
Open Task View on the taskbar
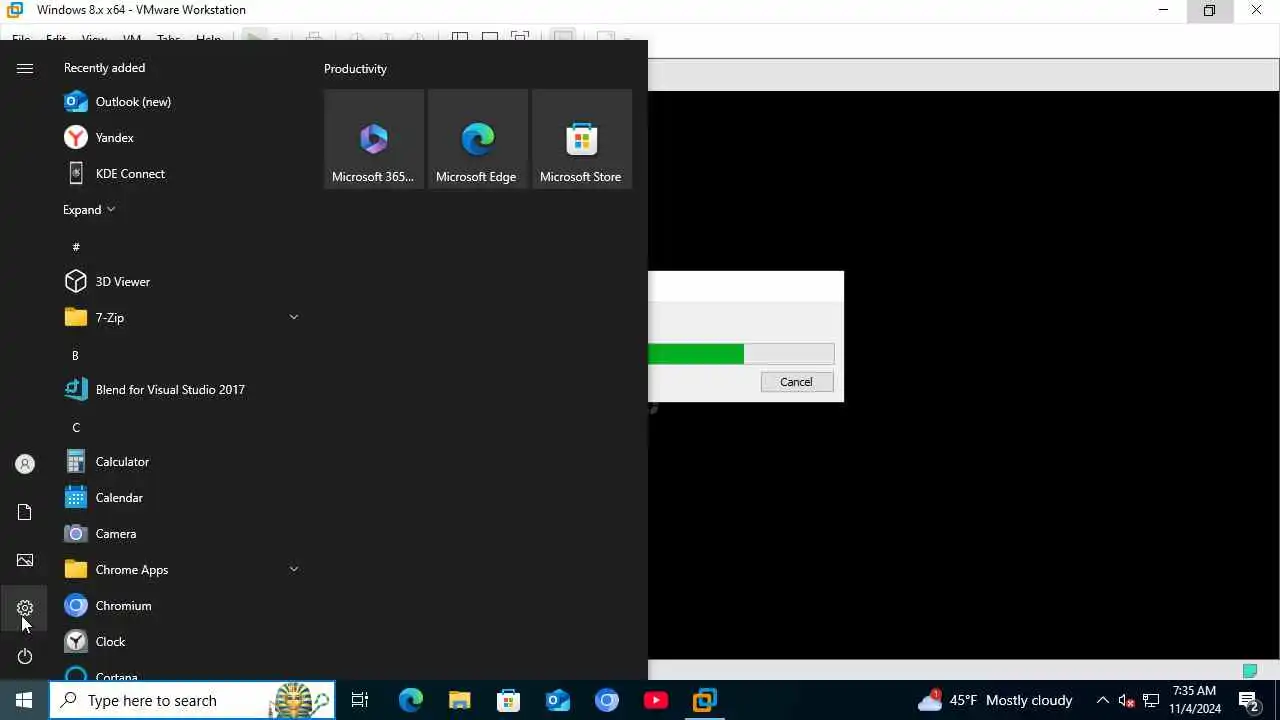[360, 700]
